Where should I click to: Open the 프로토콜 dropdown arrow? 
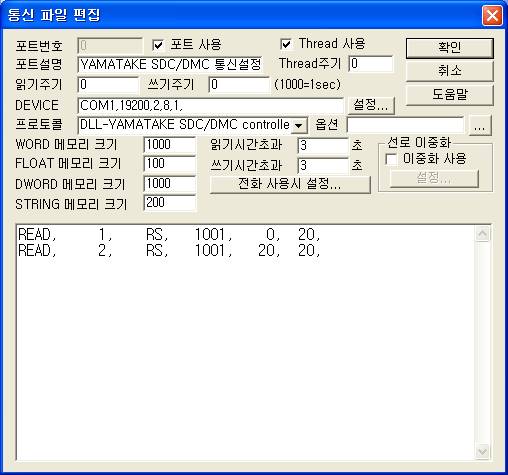pyautogui.click(x=299, y=125)
